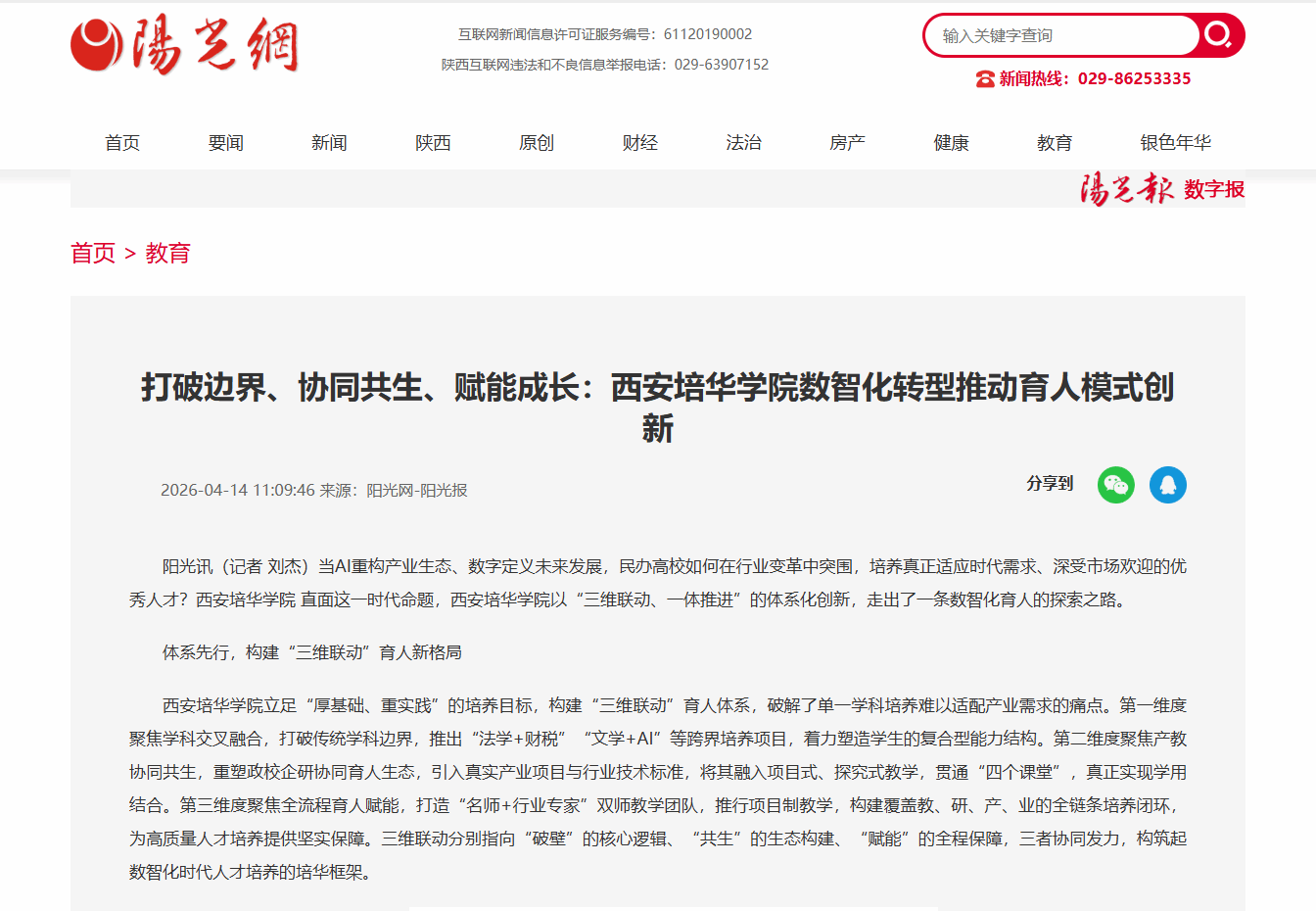Share article via WeChat icon
1316x911 pixels.
click(1115, 485)
